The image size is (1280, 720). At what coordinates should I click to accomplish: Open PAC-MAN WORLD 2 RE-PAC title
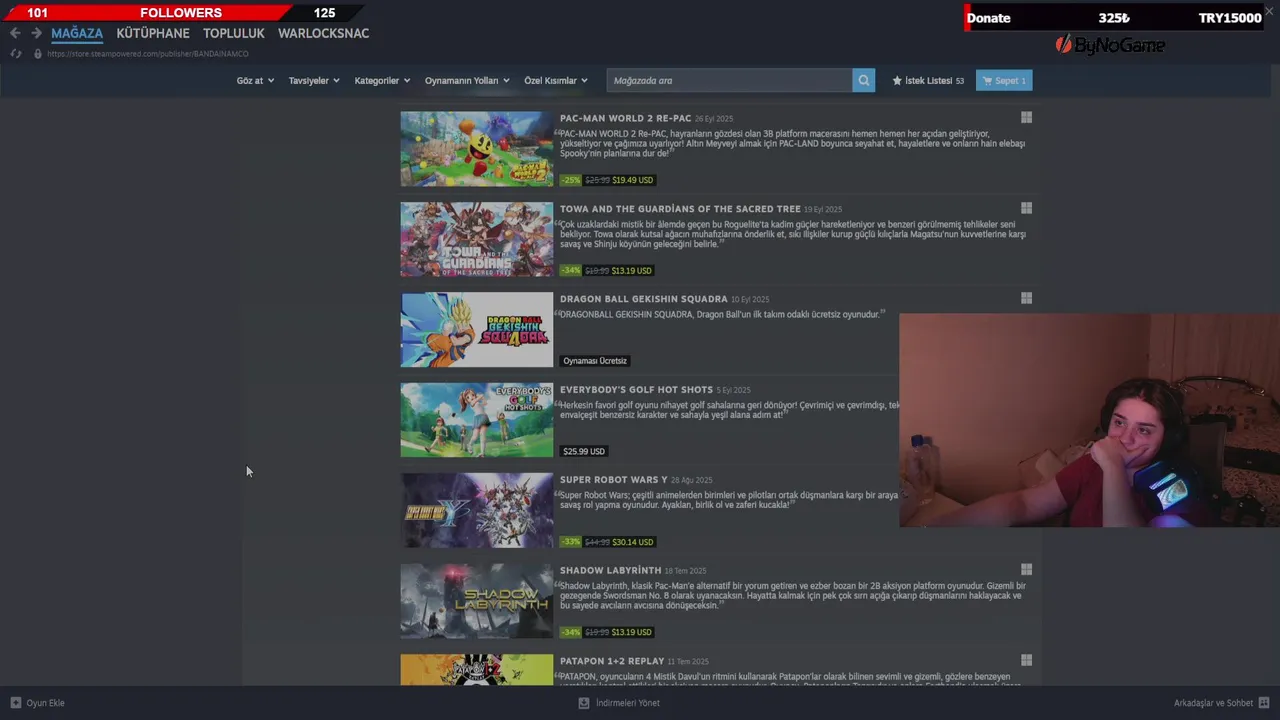coord(625,118)
